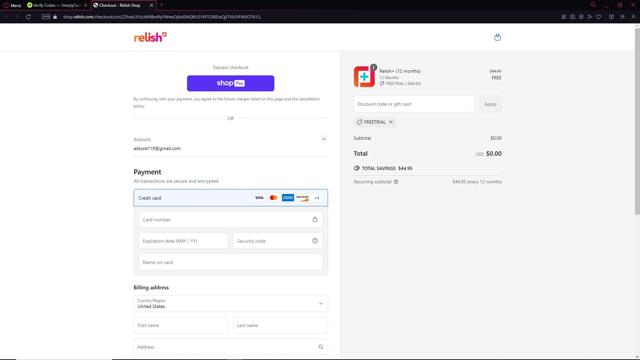Focus the Expiration date field
Screen dimensions: 640x360
pos(183,241)
